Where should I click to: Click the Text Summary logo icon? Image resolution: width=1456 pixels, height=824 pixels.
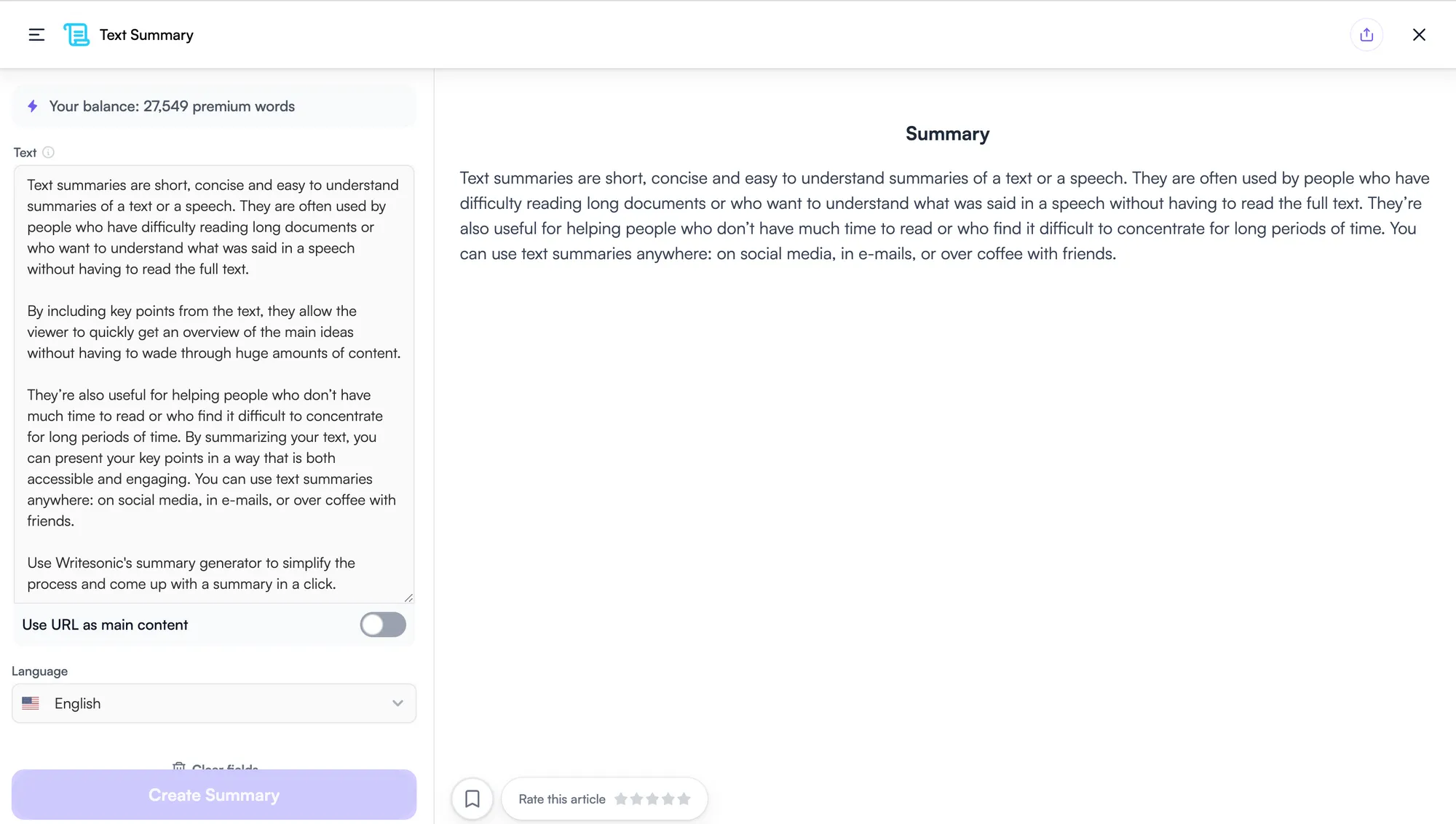tap(76, 35)
